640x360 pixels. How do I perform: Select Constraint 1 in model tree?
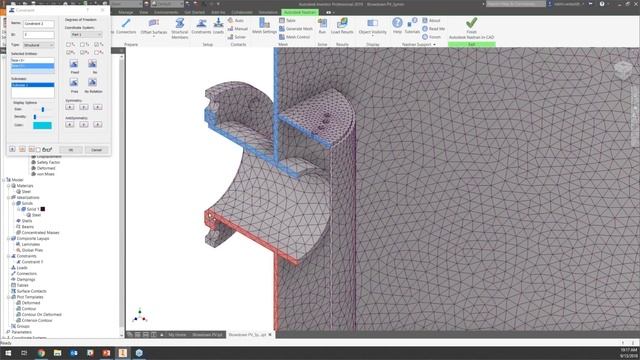tap(32, 262)
